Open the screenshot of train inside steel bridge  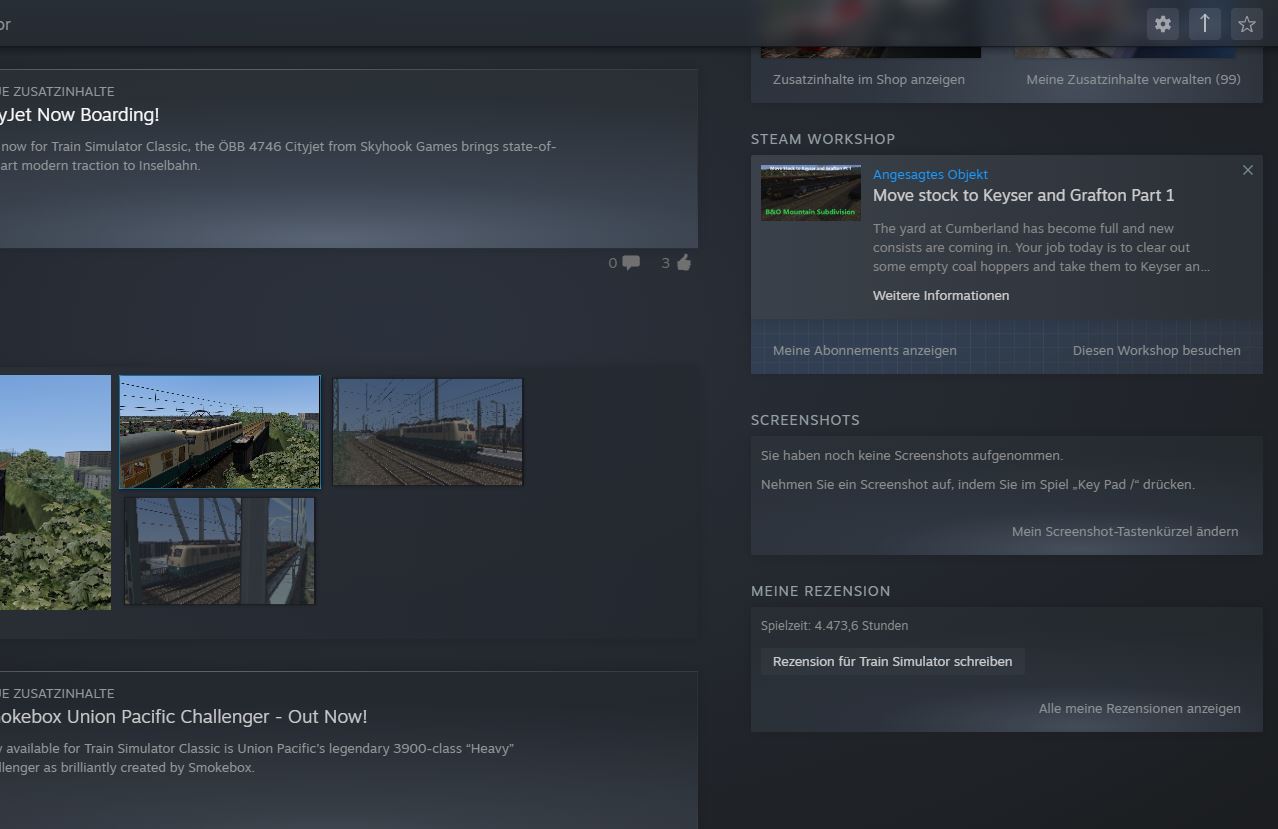coord(220,551)
